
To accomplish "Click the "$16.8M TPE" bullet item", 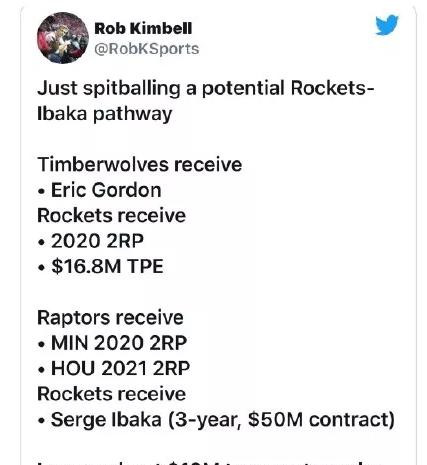I will [101, 267].
